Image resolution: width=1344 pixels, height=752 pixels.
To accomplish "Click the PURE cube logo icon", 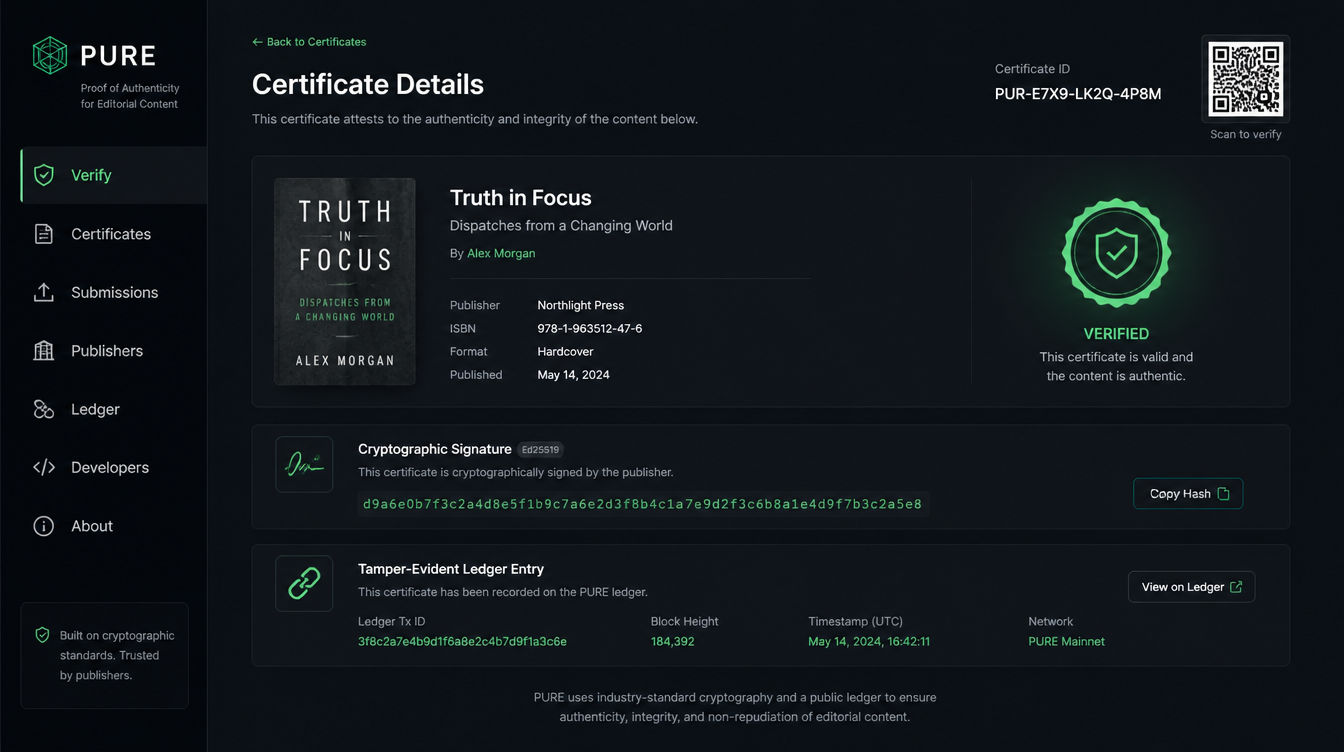I will (x=50, y=56).
